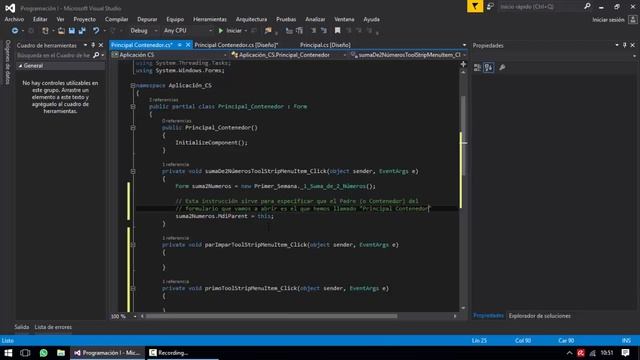640x360 pixels.
Task: Open the document tabs overflow dropdown
Action: click(x=464, y=45)
